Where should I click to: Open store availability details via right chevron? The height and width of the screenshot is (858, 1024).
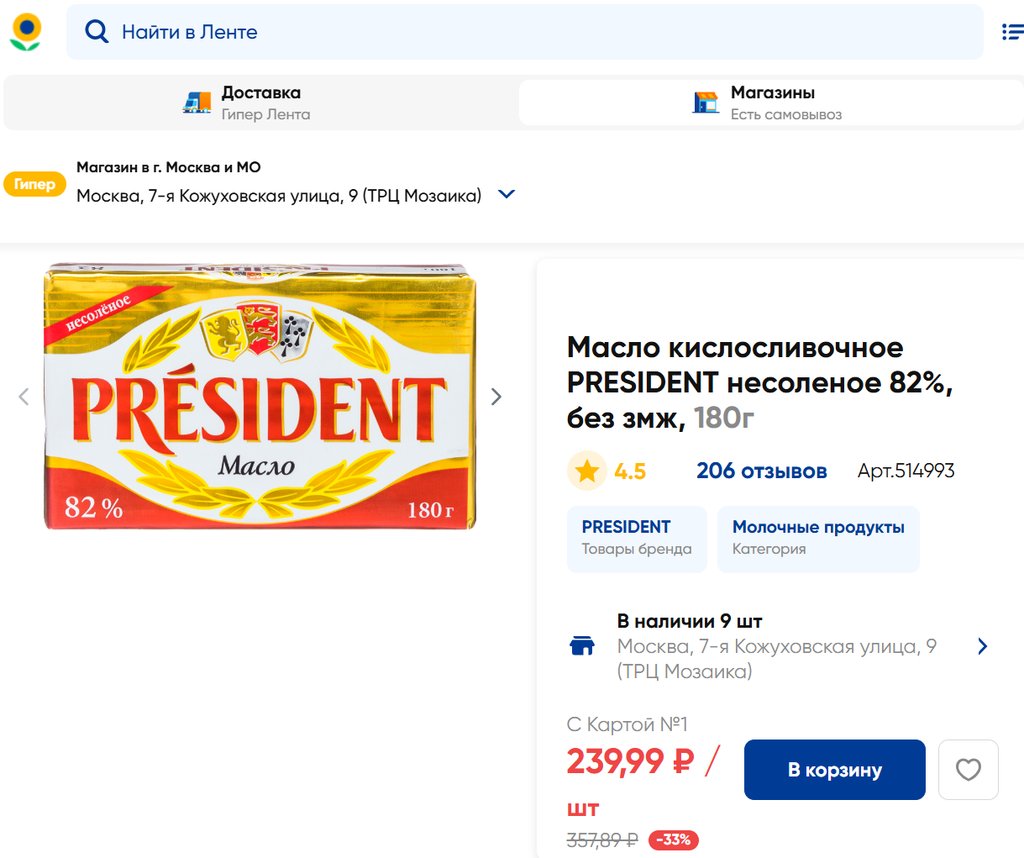pos(982,646)
